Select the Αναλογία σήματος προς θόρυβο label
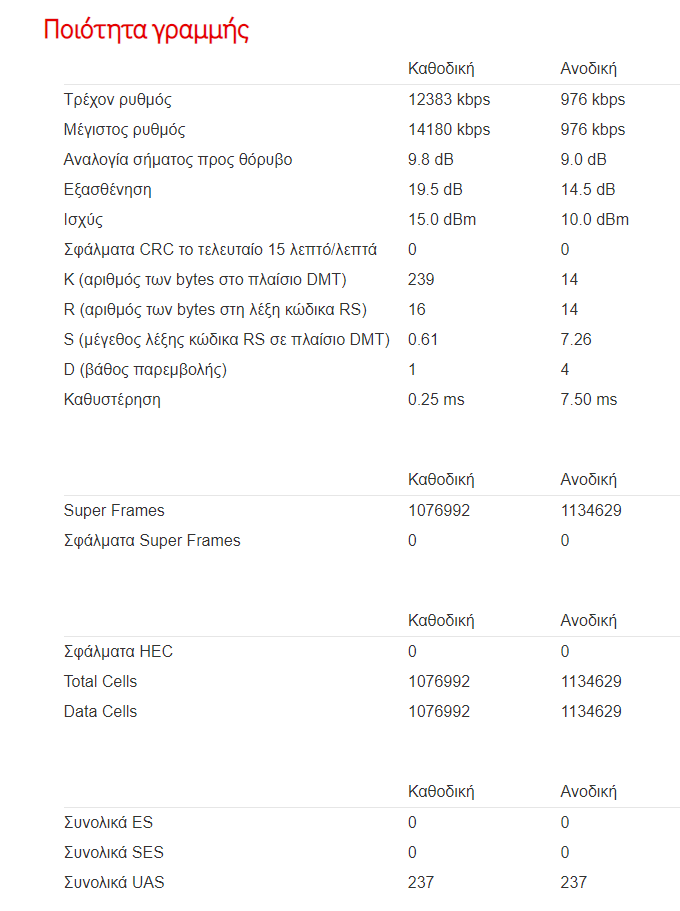 [178, 160]
